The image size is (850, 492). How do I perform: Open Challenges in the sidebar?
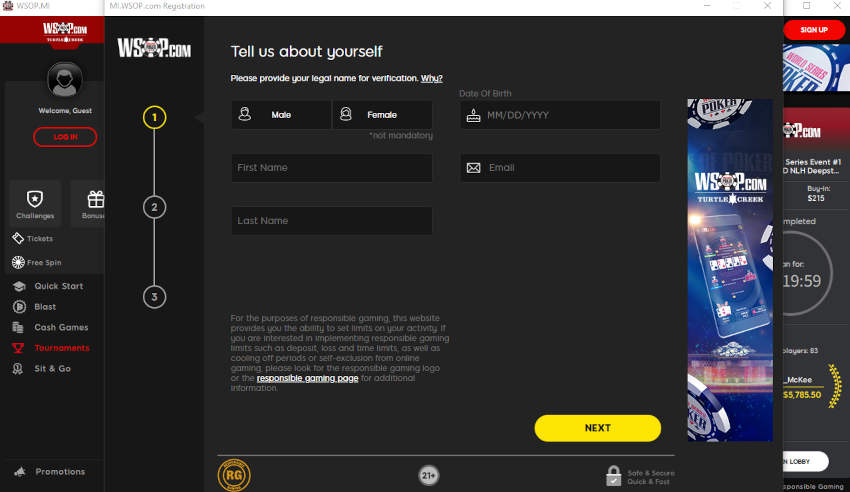[35, 204]
